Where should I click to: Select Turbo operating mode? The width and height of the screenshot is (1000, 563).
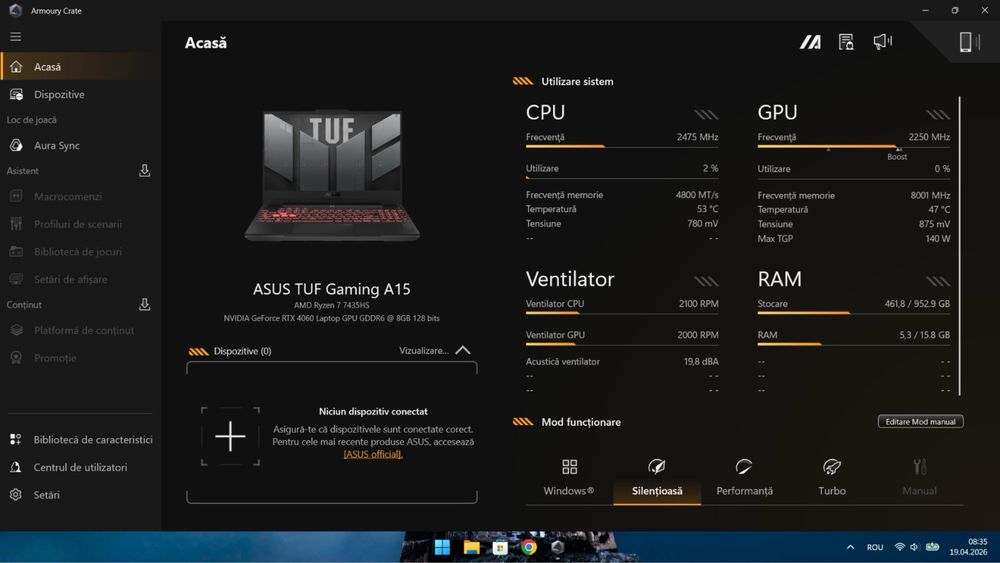pyautogui.click(x=832, y=478)
